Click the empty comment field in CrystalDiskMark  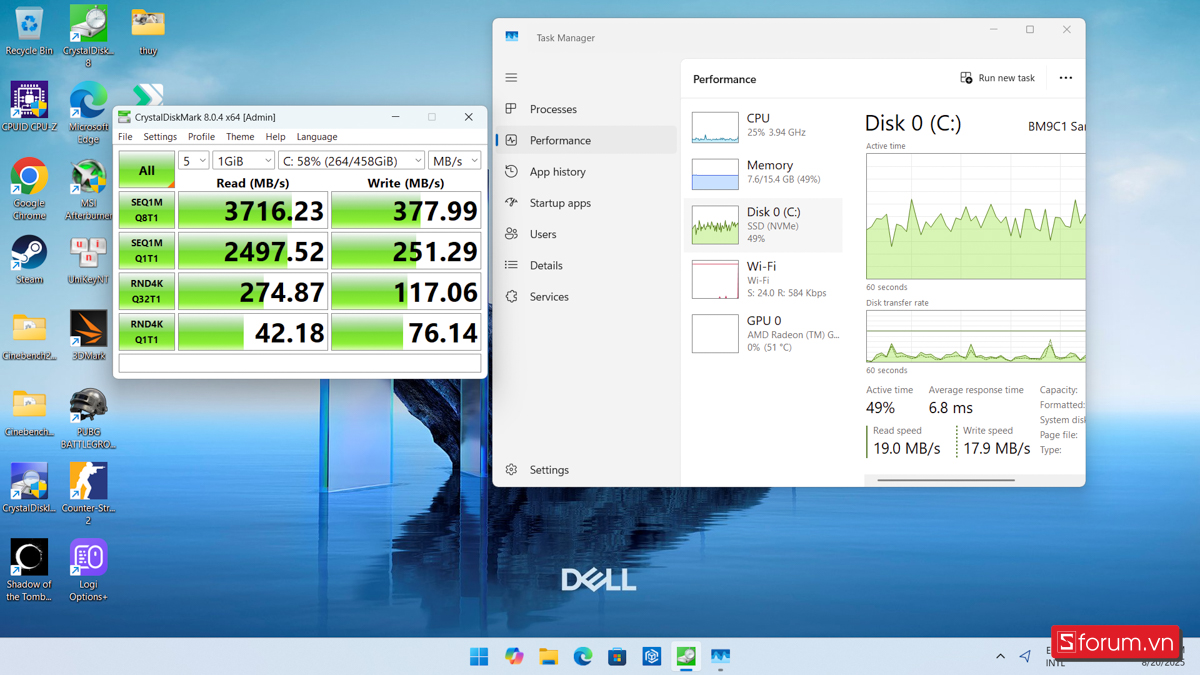(x=300, y=364)
